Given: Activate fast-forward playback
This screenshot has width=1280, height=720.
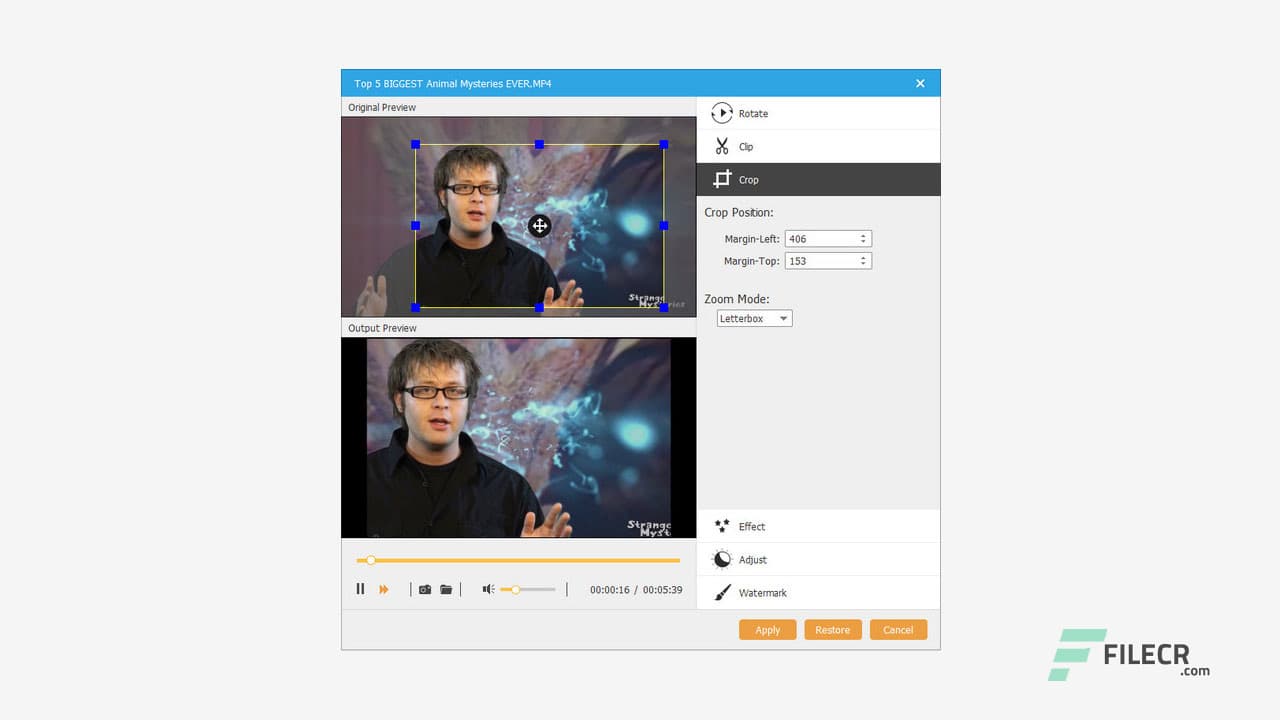Looking at the screenshot, I should coord(382,589).
